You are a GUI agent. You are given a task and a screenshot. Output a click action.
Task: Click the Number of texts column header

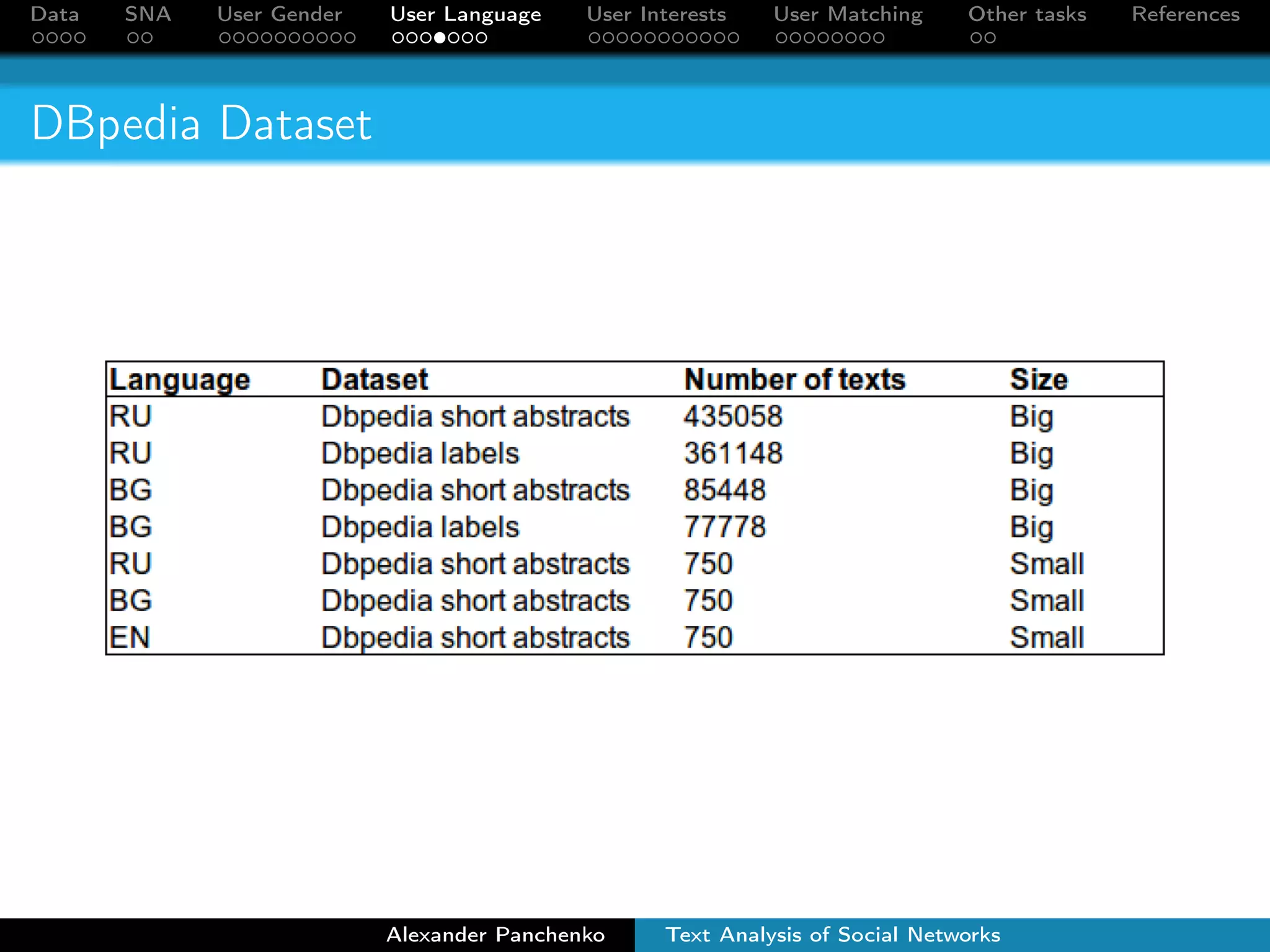point(795,379)
